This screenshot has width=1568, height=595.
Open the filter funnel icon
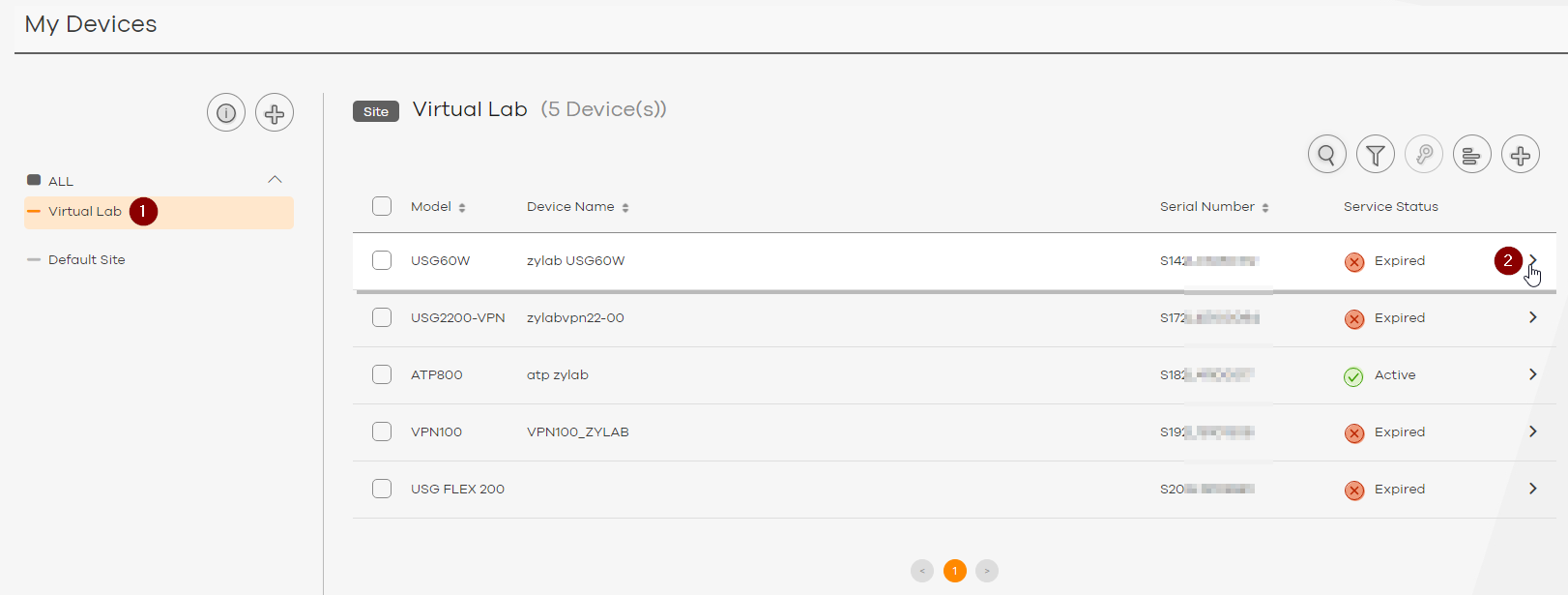[1375, 155]
